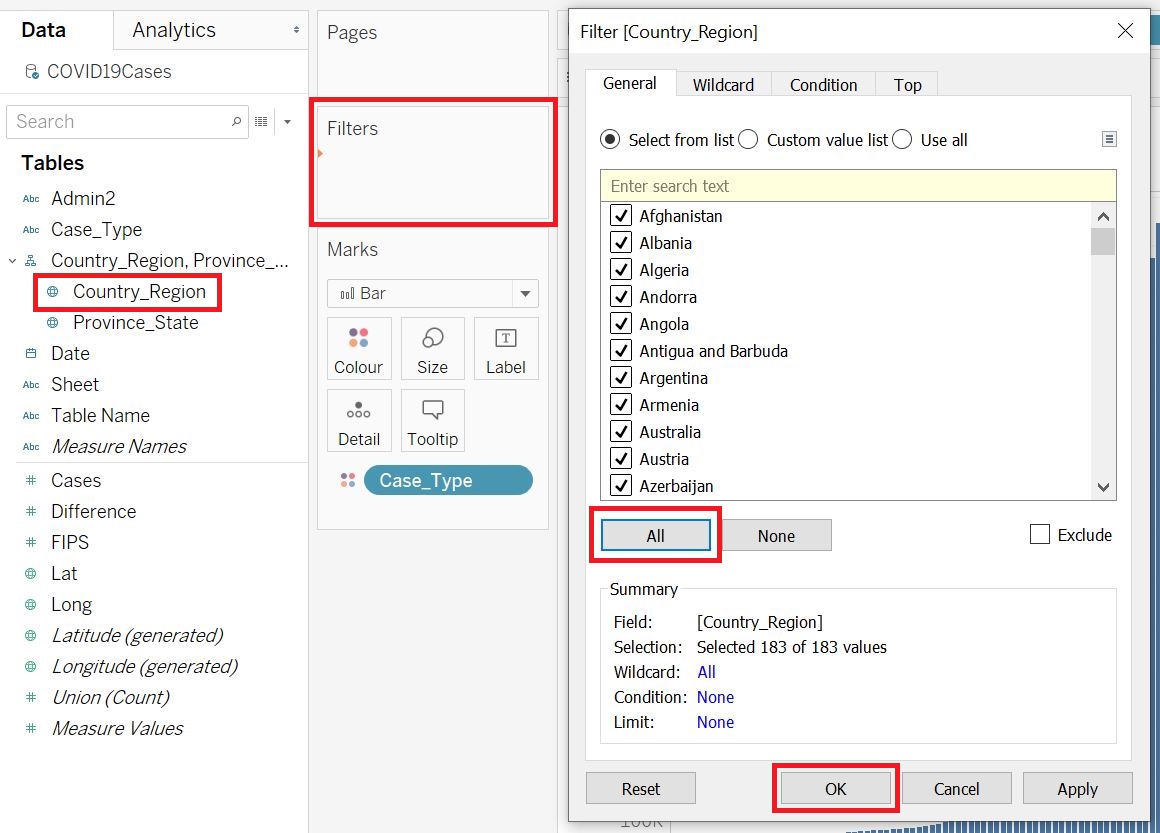Screen dimensions: 1160x833
Task: Click the Apply button
Action: coord(1077,788)
